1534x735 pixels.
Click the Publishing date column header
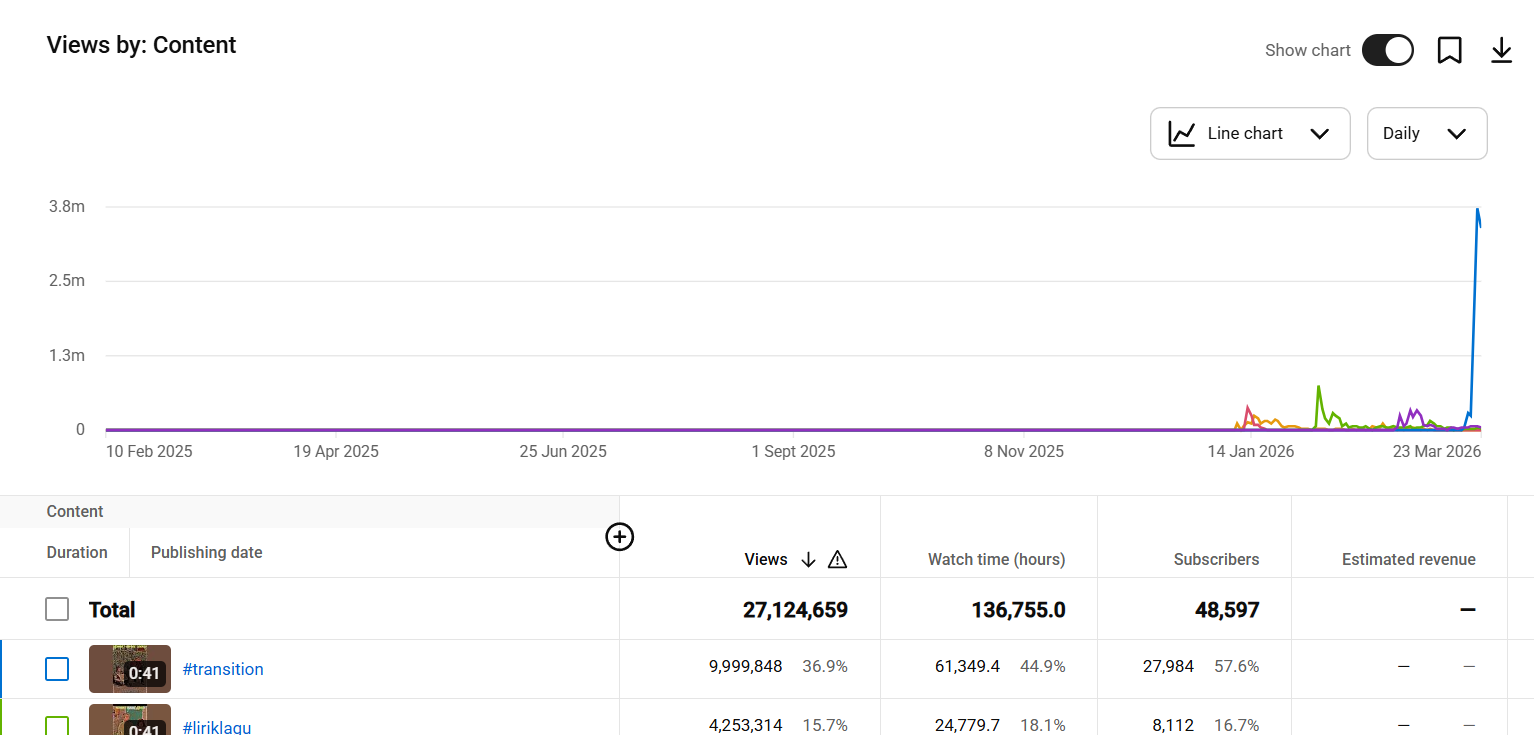click(x=206, y=553)
